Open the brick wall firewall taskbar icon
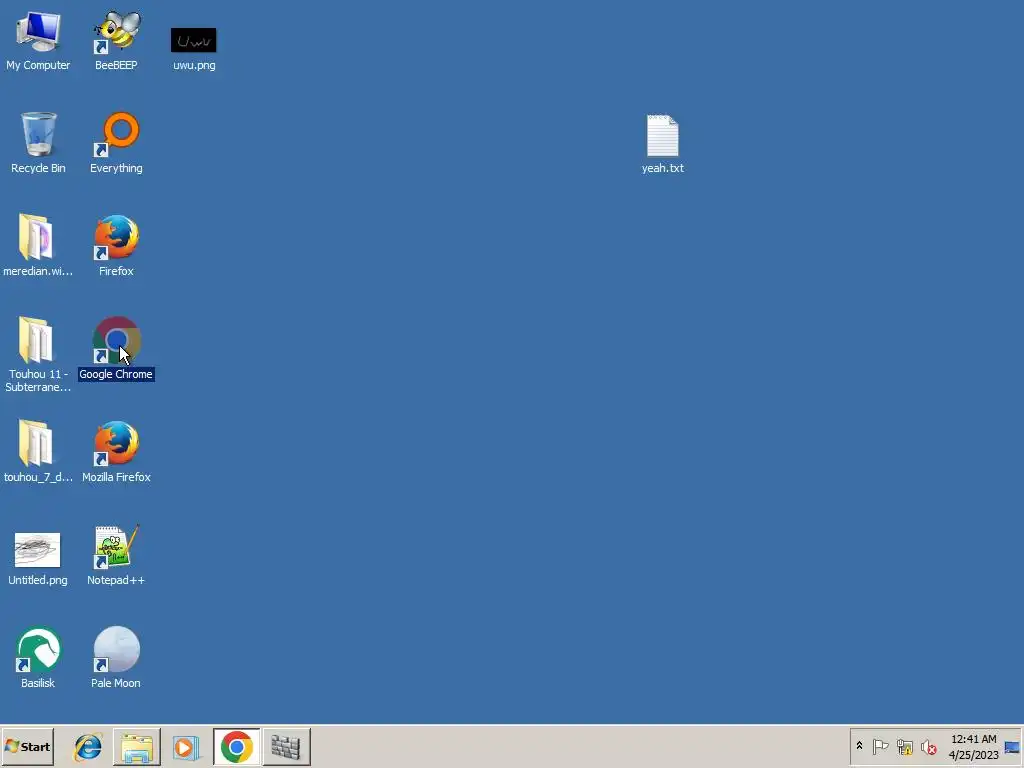The height and width of the screenshot is (768, 1024). (x=286, y=747)
